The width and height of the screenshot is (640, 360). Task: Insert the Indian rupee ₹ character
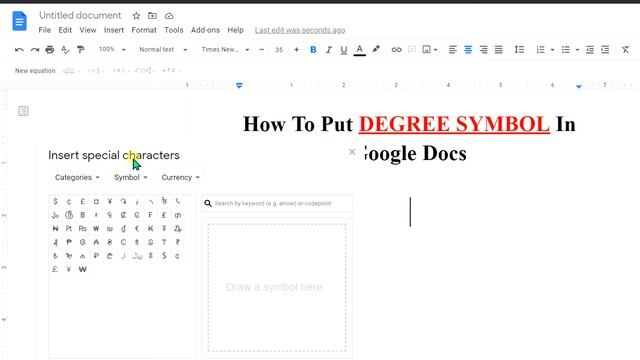coord(178,242)
